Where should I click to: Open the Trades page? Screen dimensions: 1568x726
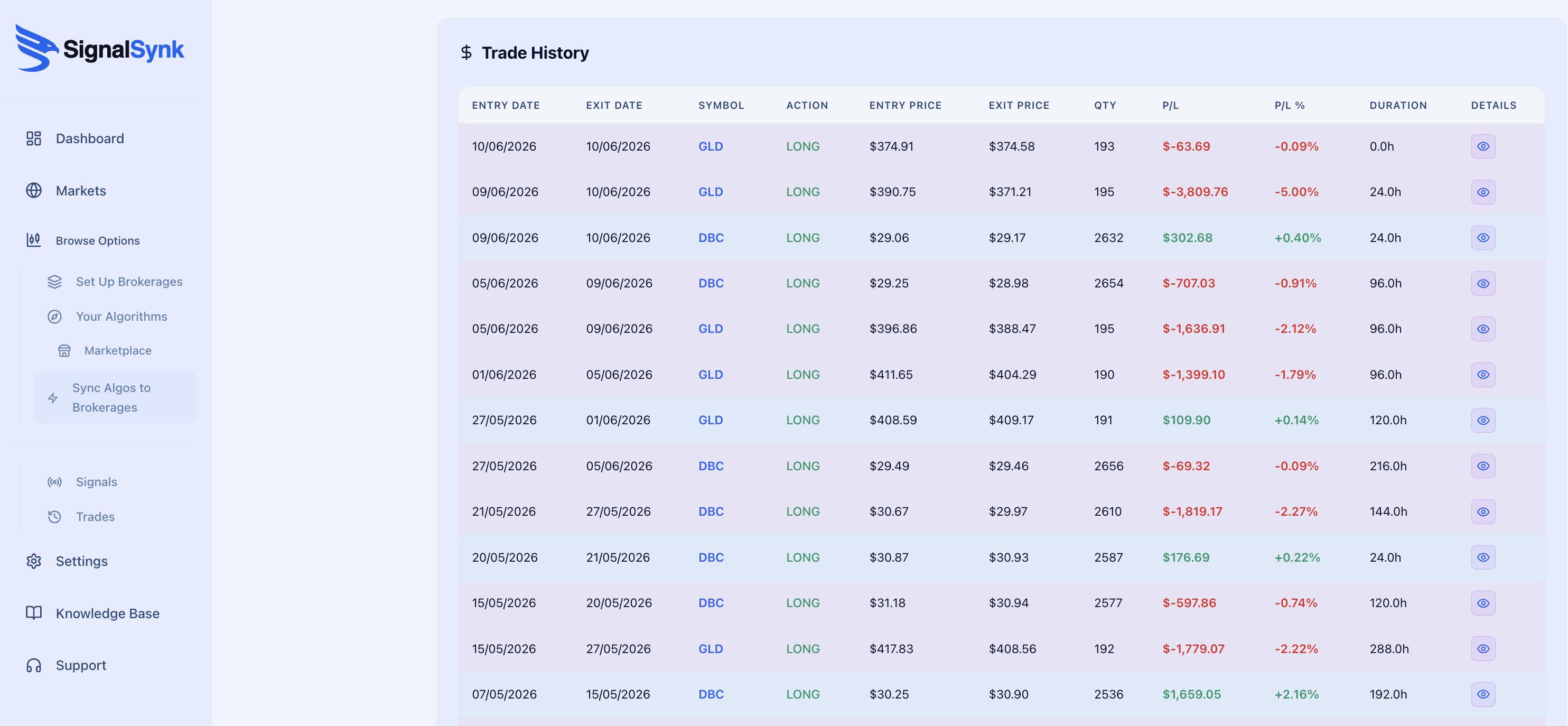click(x=95, y=517)
